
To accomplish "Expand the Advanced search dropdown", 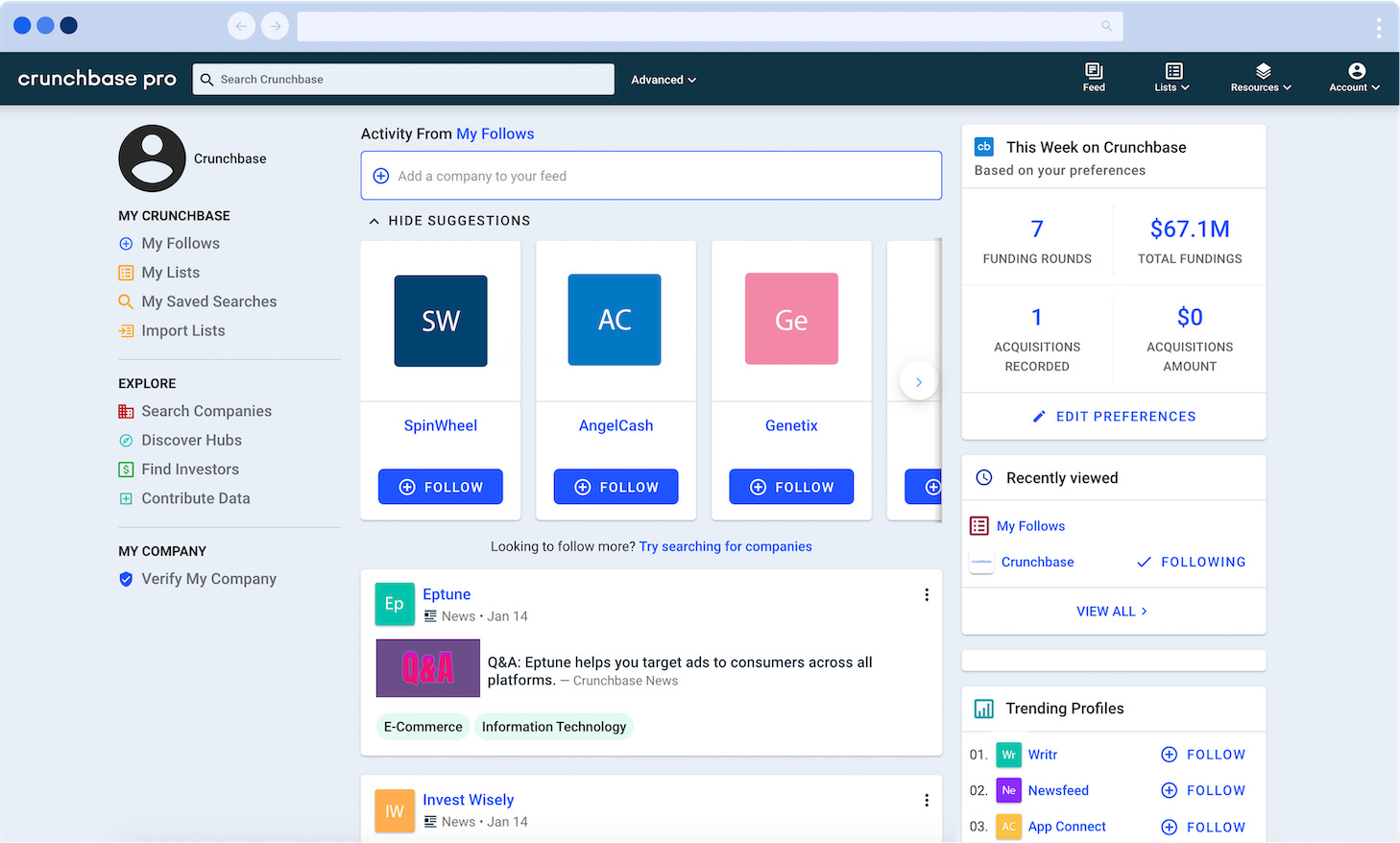I will pos(664,80).
